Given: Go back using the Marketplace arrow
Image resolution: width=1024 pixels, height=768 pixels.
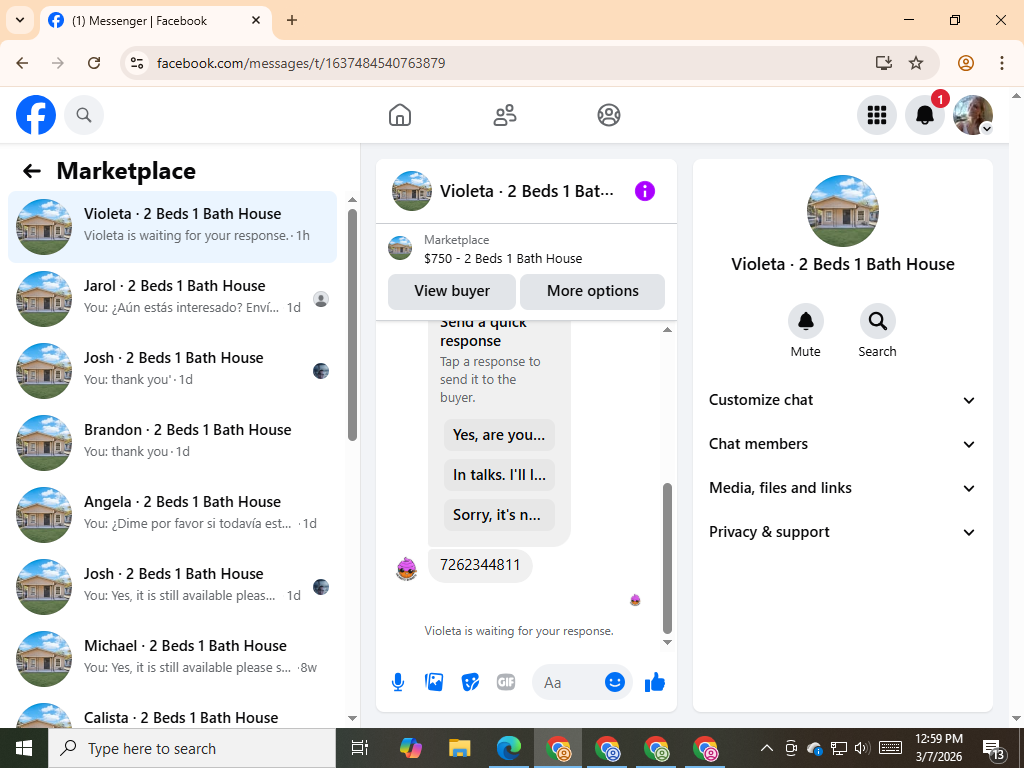Looking at the screenshot, I should point(32,171).
